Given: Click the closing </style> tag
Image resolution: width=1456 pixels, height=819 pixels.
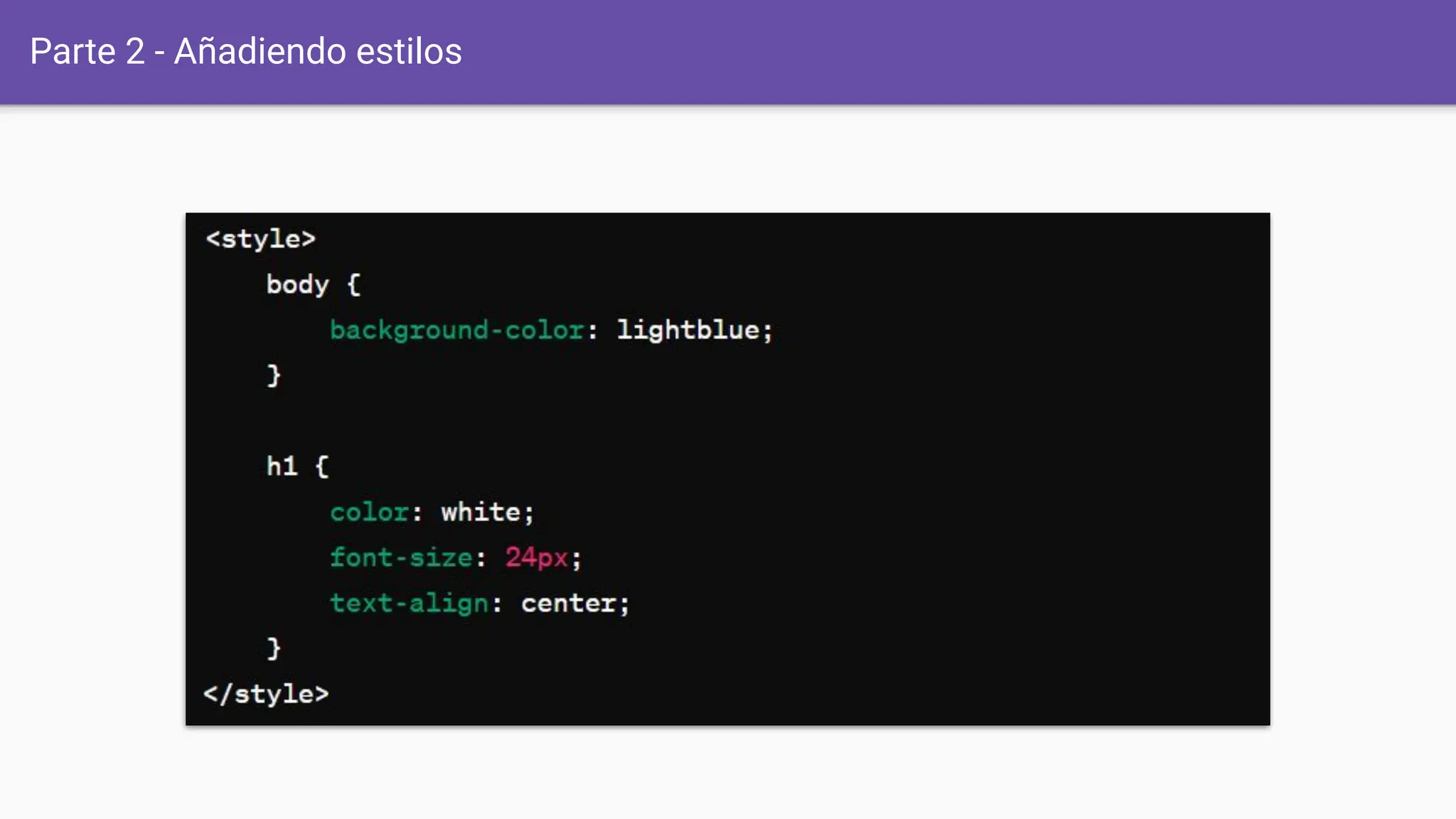Looking at the screenshot, I should pos(266,694).
